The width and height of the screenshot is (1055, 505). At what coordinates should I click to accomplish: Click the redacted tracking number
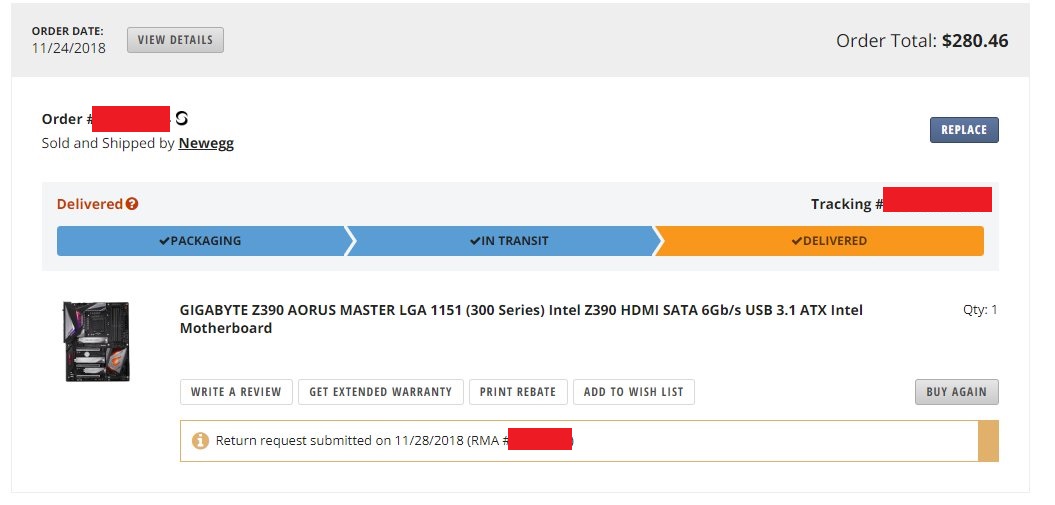click(937, 200)
